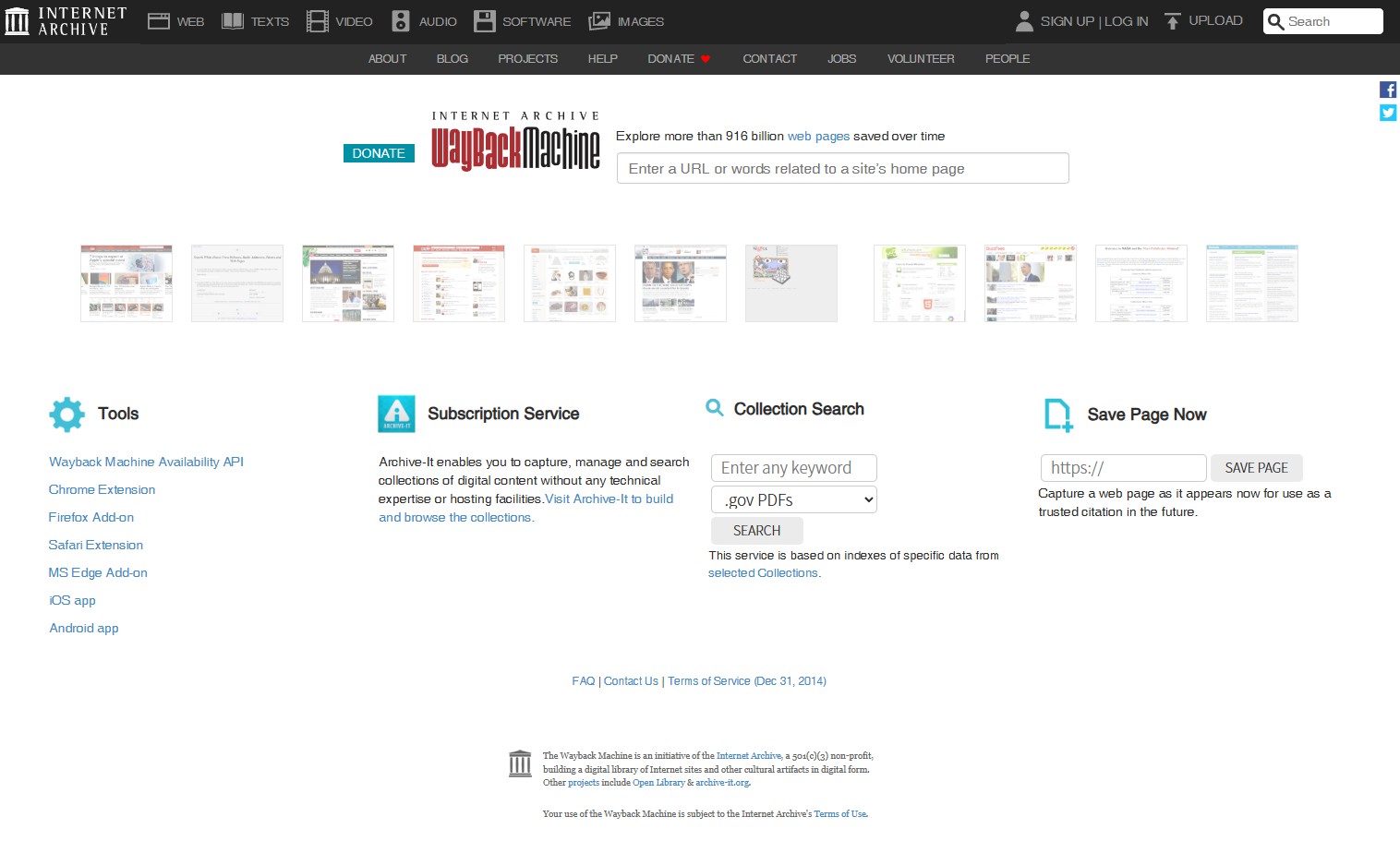Screen dimensions: 1400x841
Task: Click the Archive-It subscription icon
Action: 396,414
